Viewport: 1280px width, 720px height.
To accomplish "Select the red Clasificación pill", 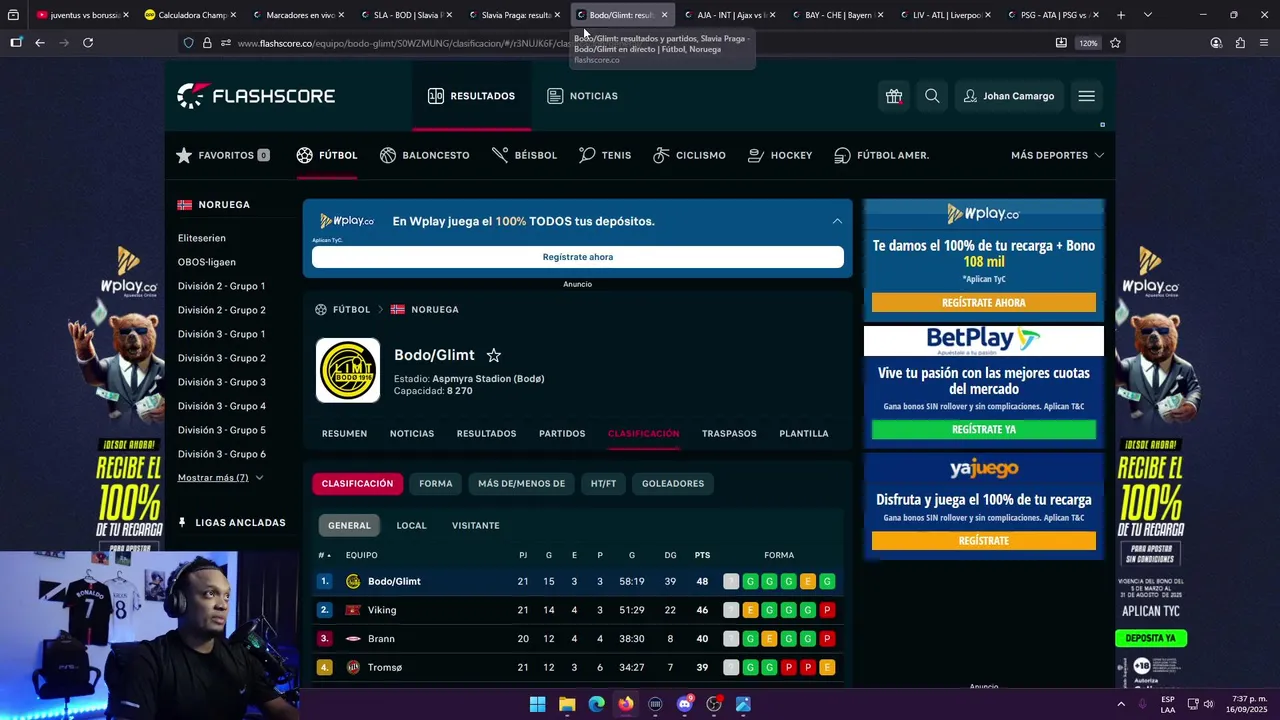I will [x=357, y=484].
